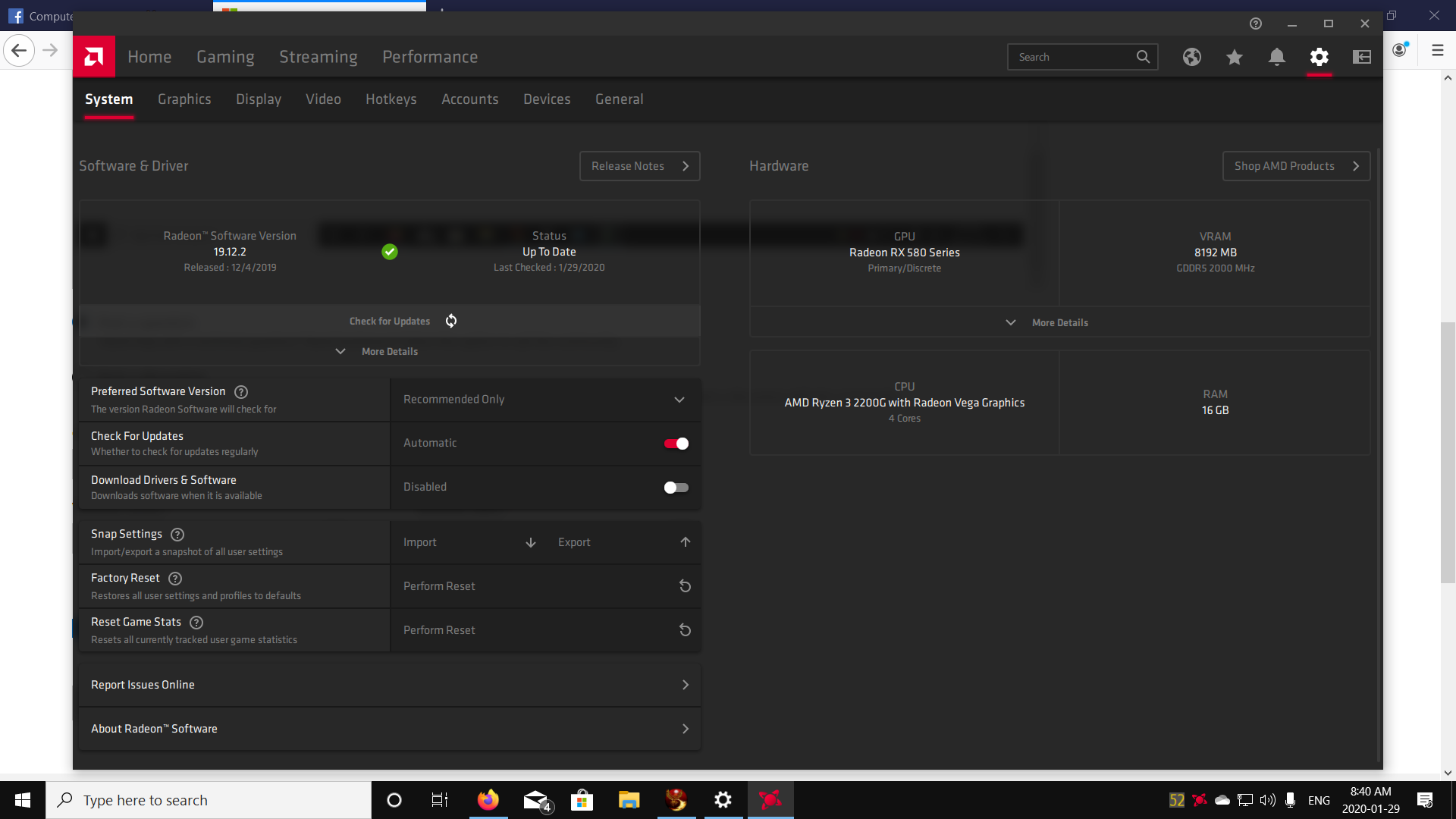Open Task View from the taskbar
The height and width of the screenshot is (819, 1456).
[x=440, y=800]
